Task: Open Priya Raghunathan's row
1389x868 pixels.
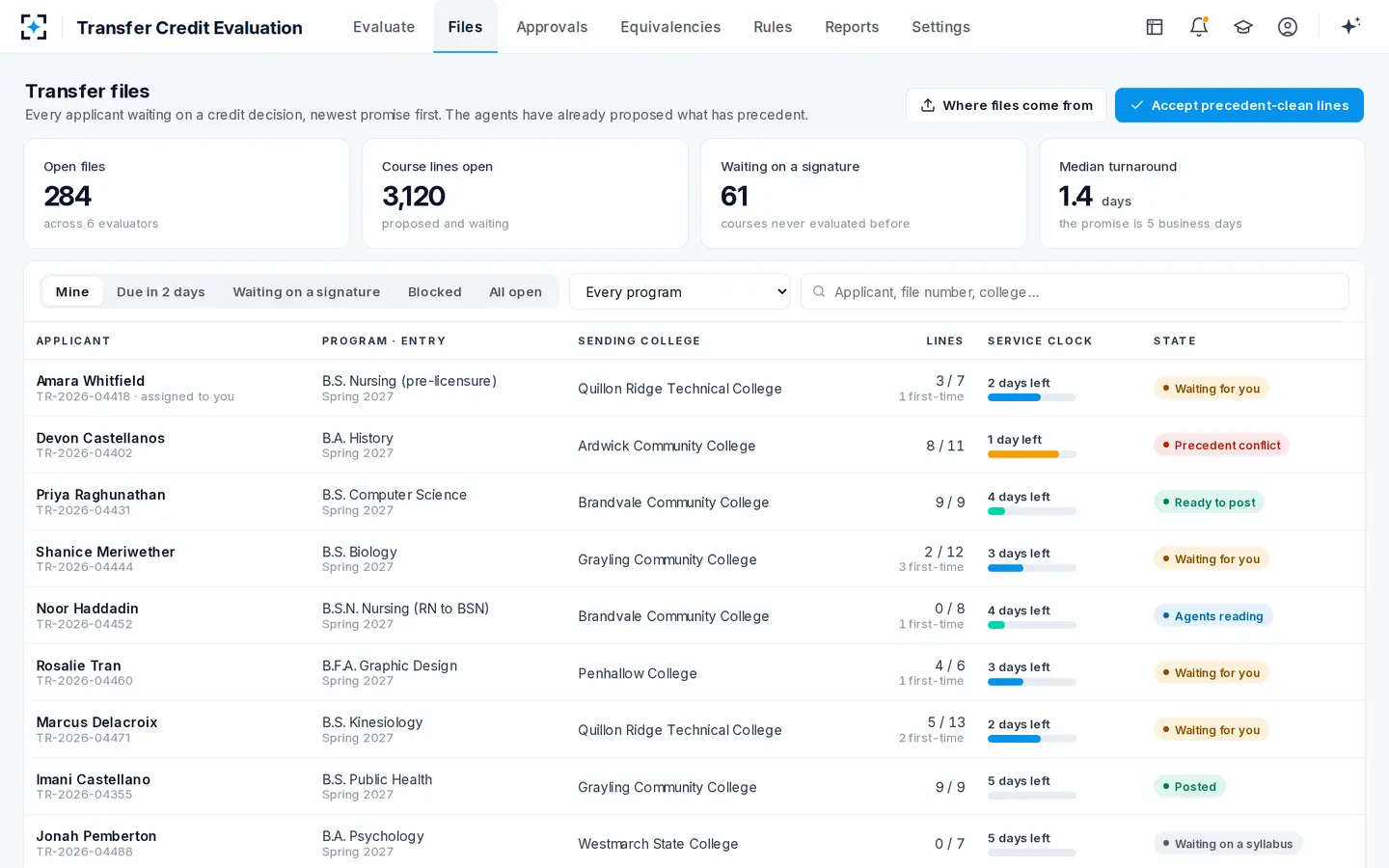Action: pos(694,502)
